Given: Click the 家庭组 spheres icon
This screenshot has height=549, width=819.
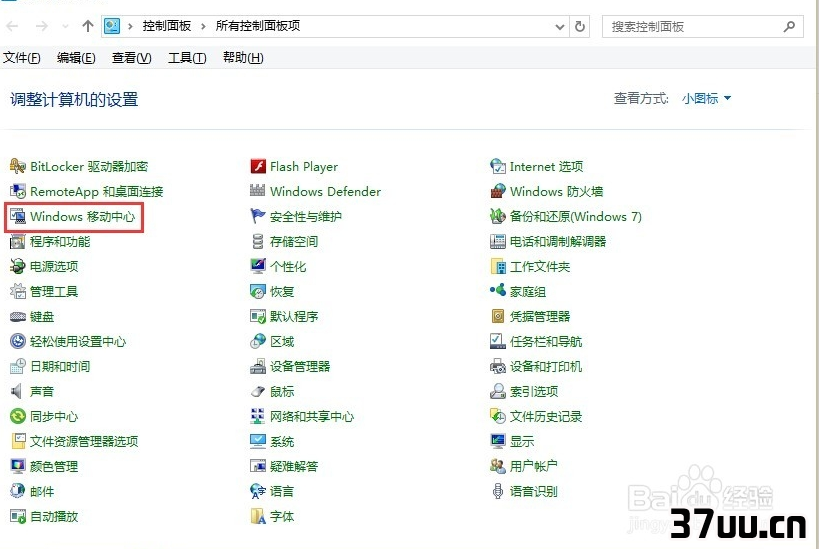Looking at the screenshot, I should click(498, 290).
